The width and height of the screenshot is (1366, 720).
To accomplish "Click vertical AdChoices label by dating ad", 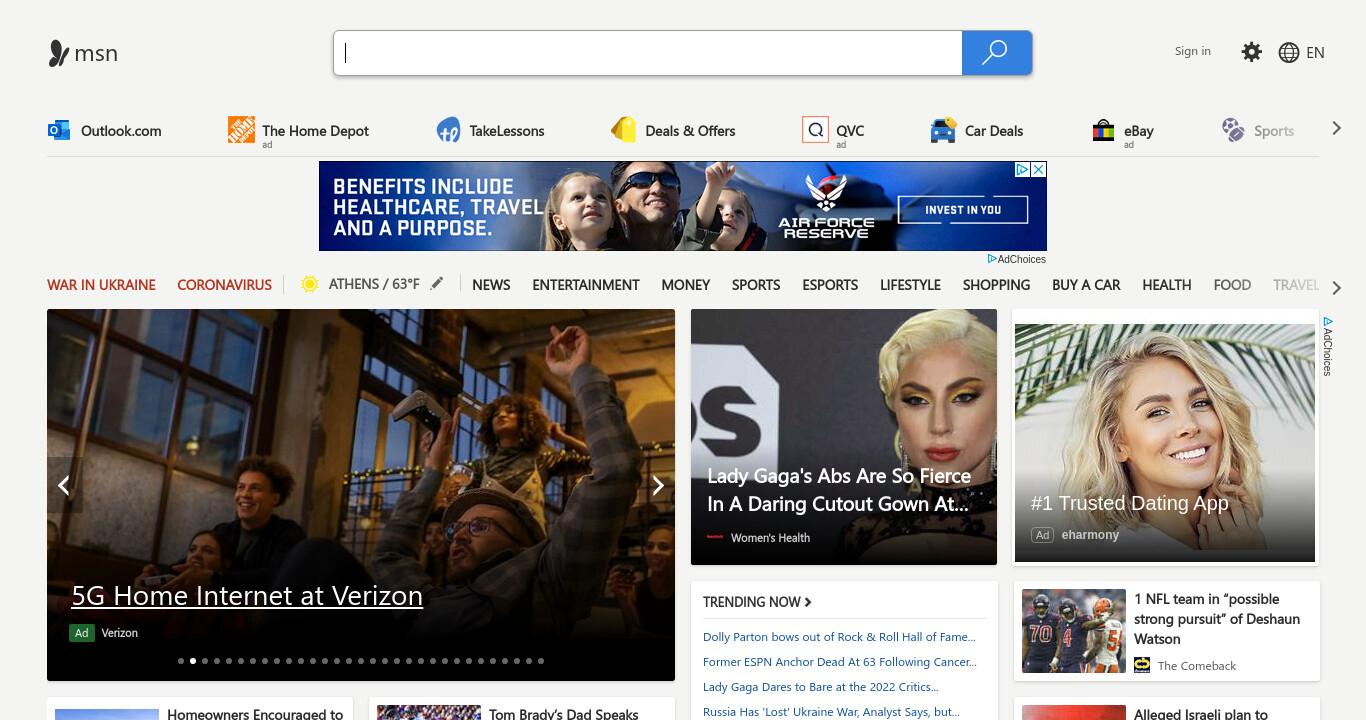I will click(1328, 346).
